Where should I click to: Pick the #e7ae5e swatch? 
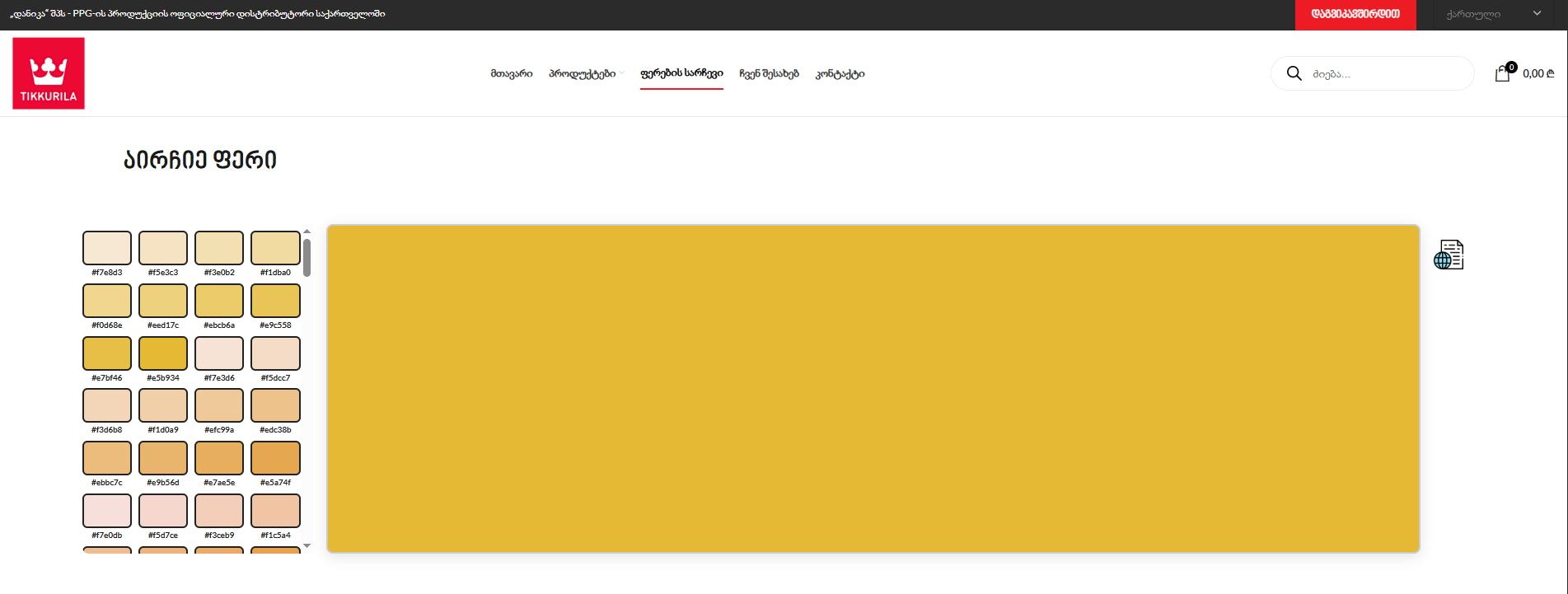point(219,458)
